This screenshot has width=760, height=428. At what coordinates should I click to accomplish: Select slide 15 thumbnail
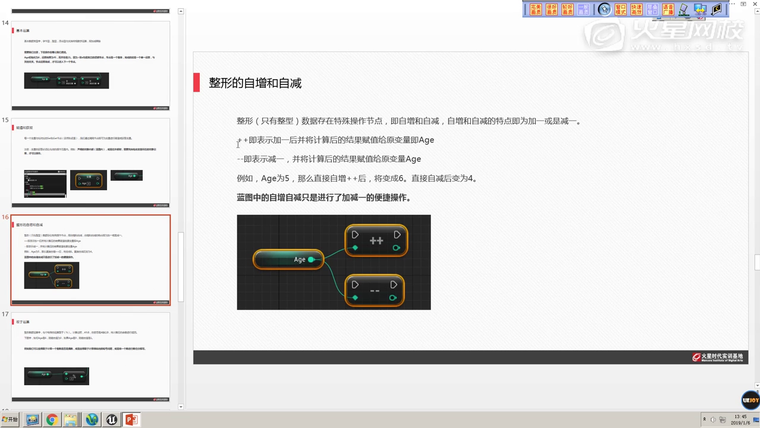[91, 161]
